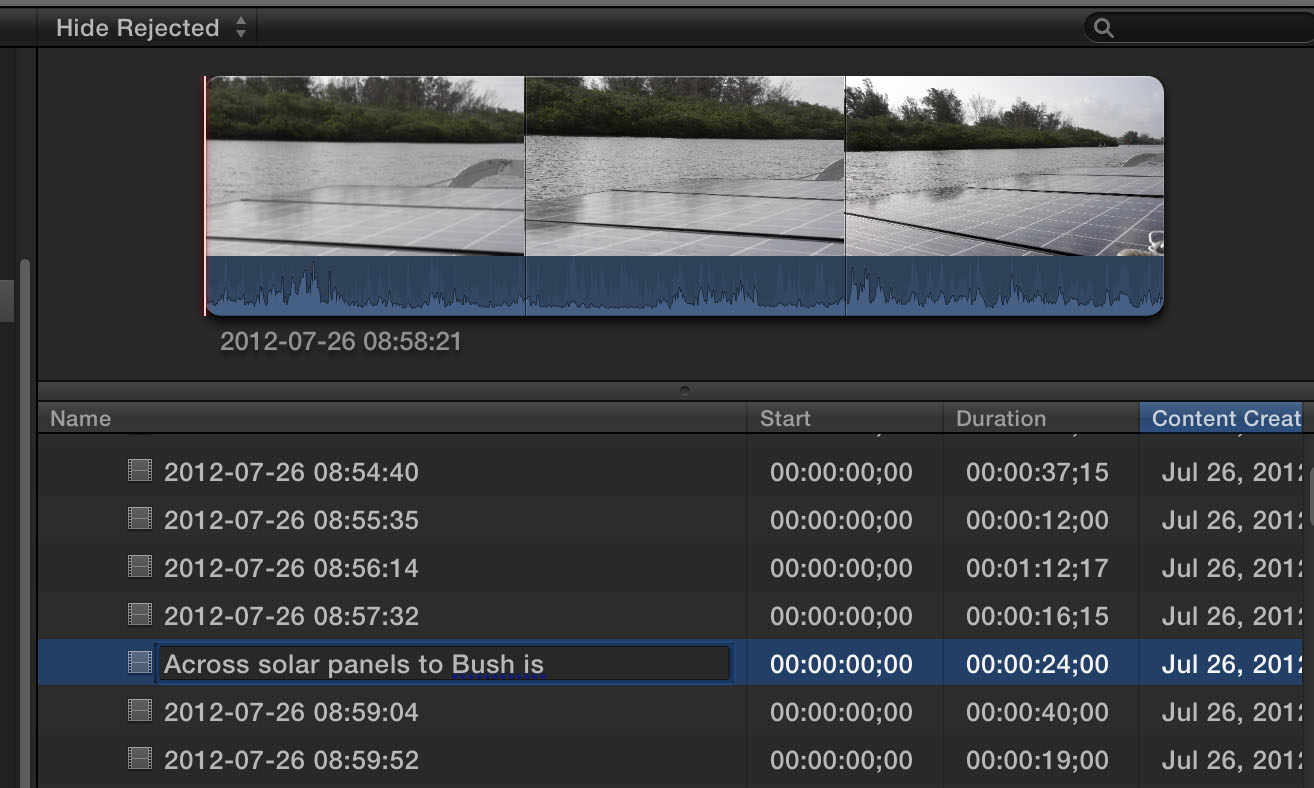
Task: Select clip named 2012-07-26 08:57:32
Action: pos(291,616)
